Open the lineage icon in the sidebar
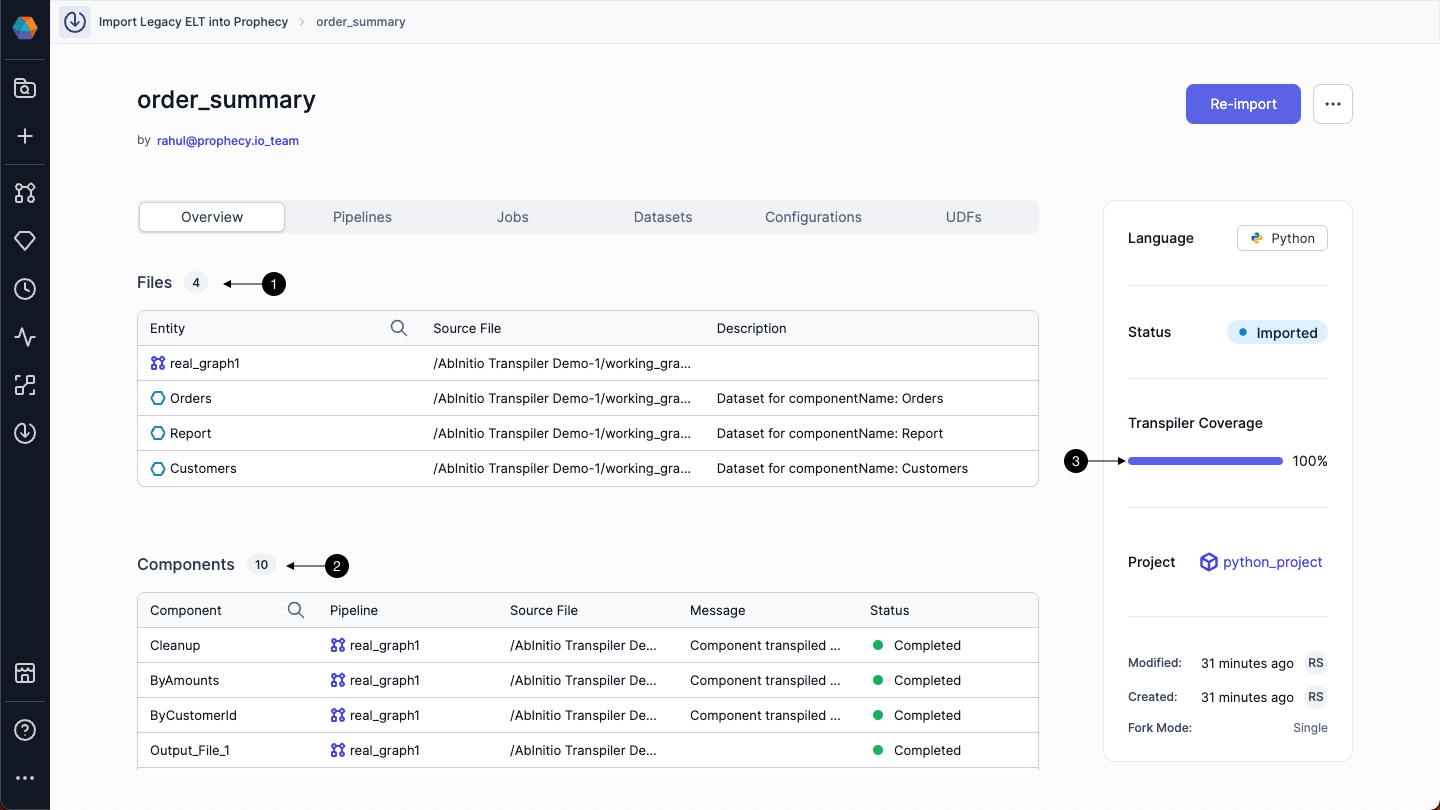The image size is (1440, 810). pos(24,385)
